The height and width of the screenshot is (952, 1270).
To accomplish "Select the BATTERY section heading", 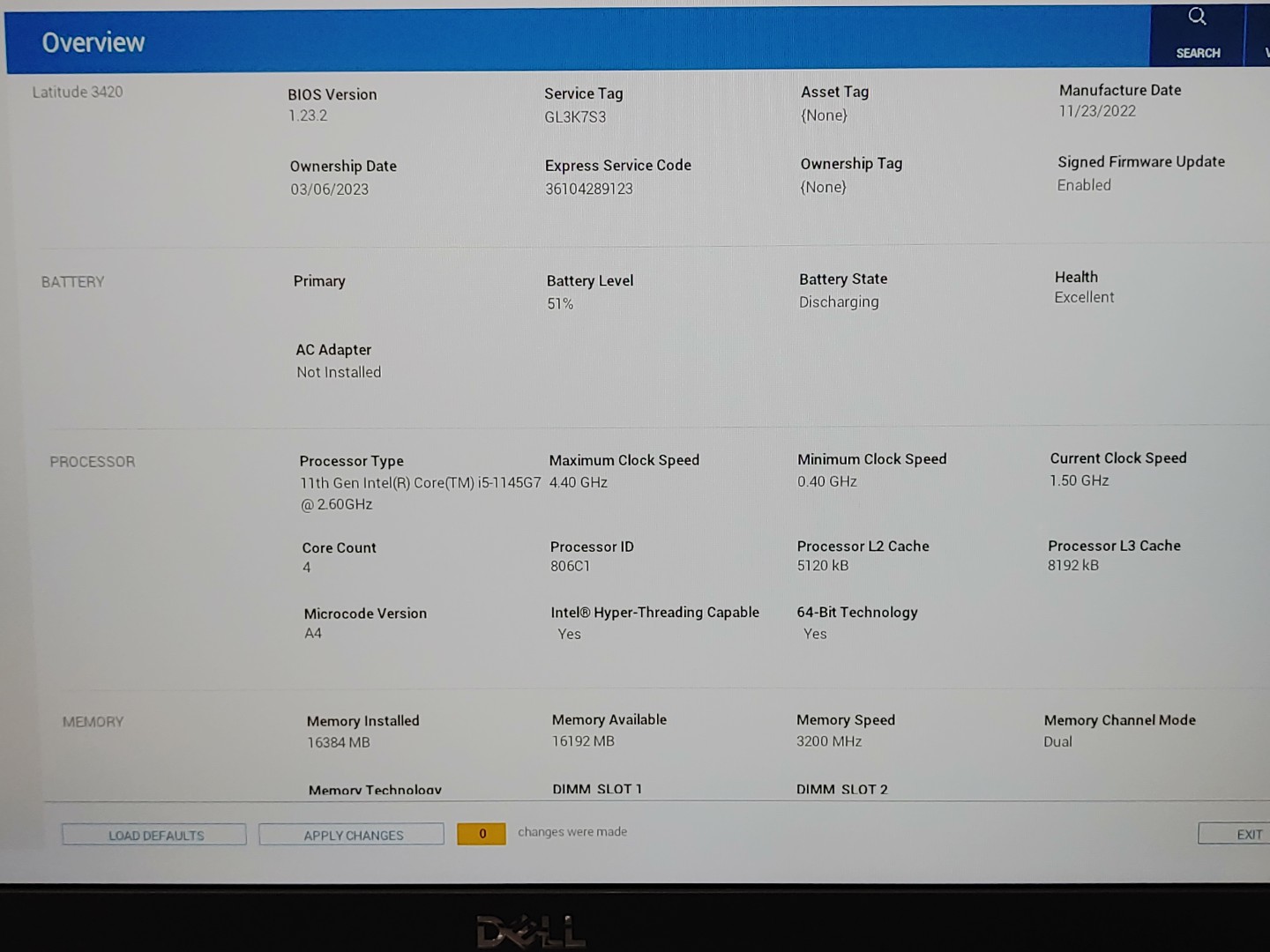I will pyautogui.click(x=72, y=282).
